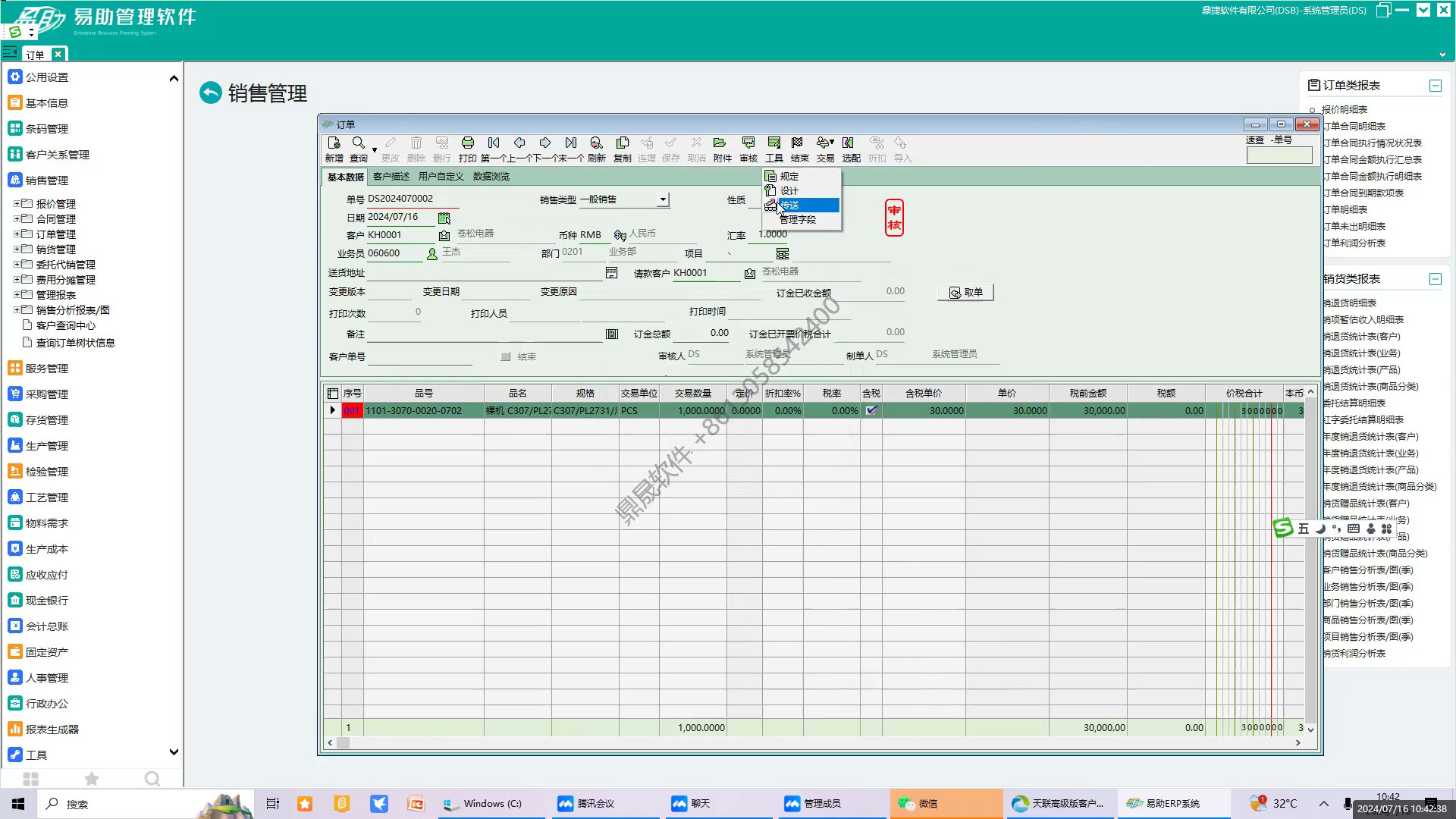
Task: Open currency lookup icon beside RMB
Action: click(x=620, y=236)
